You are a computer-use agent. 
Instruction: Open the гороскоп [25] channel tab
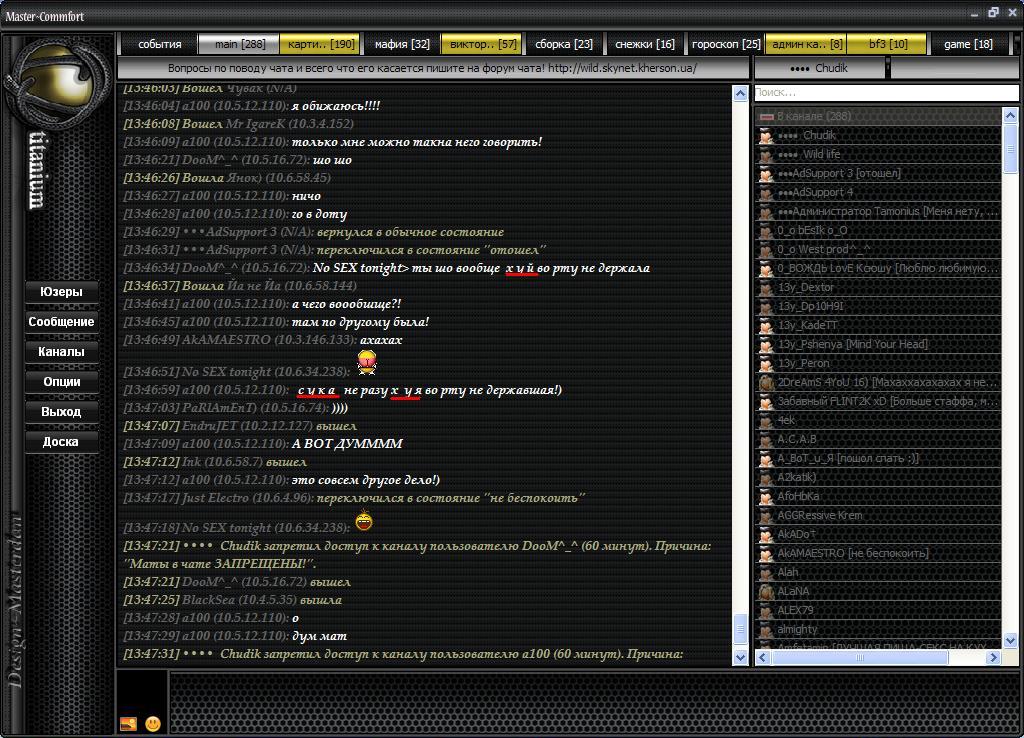[x=726, y=44]
